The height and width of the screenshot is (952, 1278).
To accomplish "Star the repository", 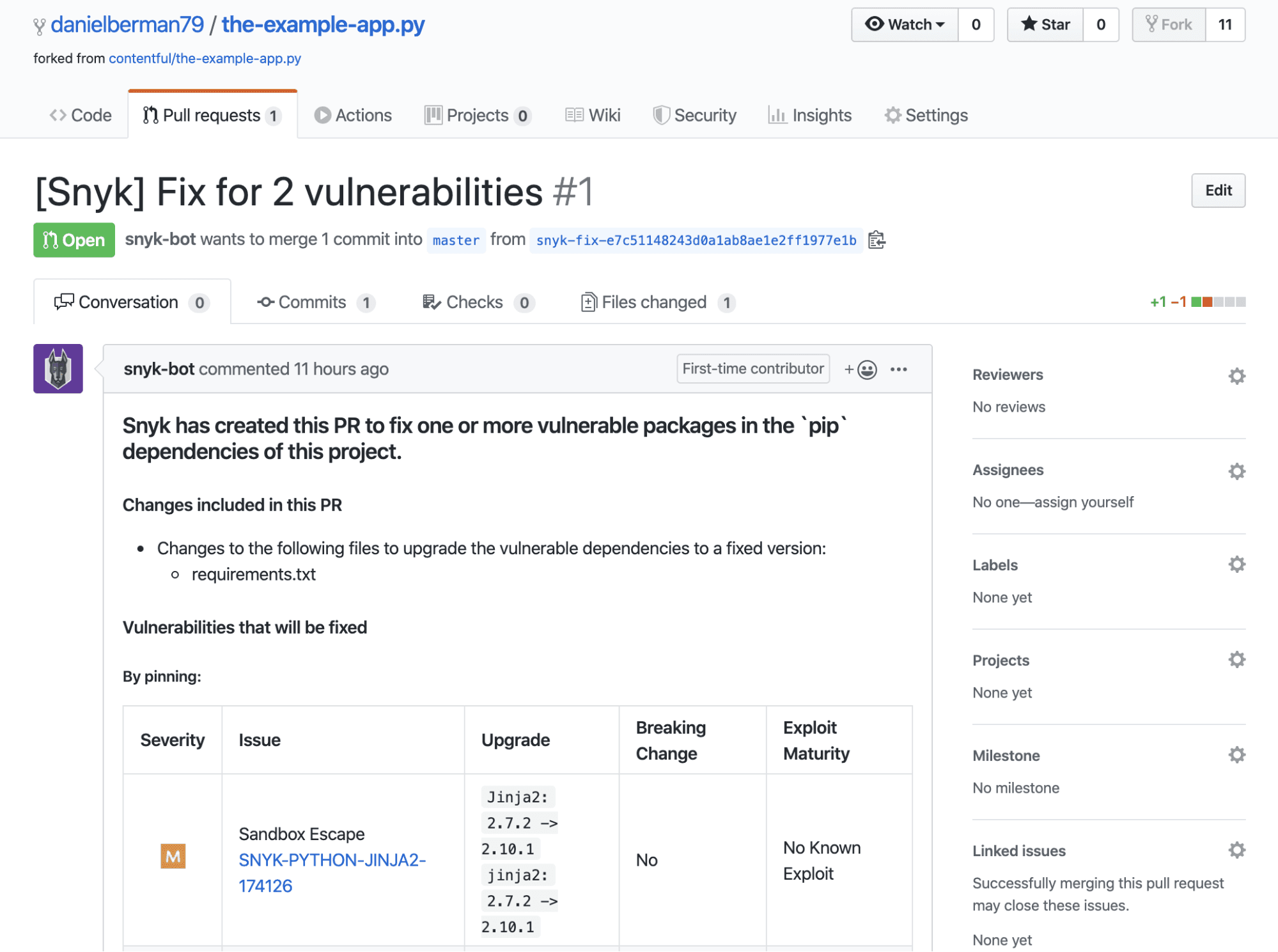I will click(1045, 25).
